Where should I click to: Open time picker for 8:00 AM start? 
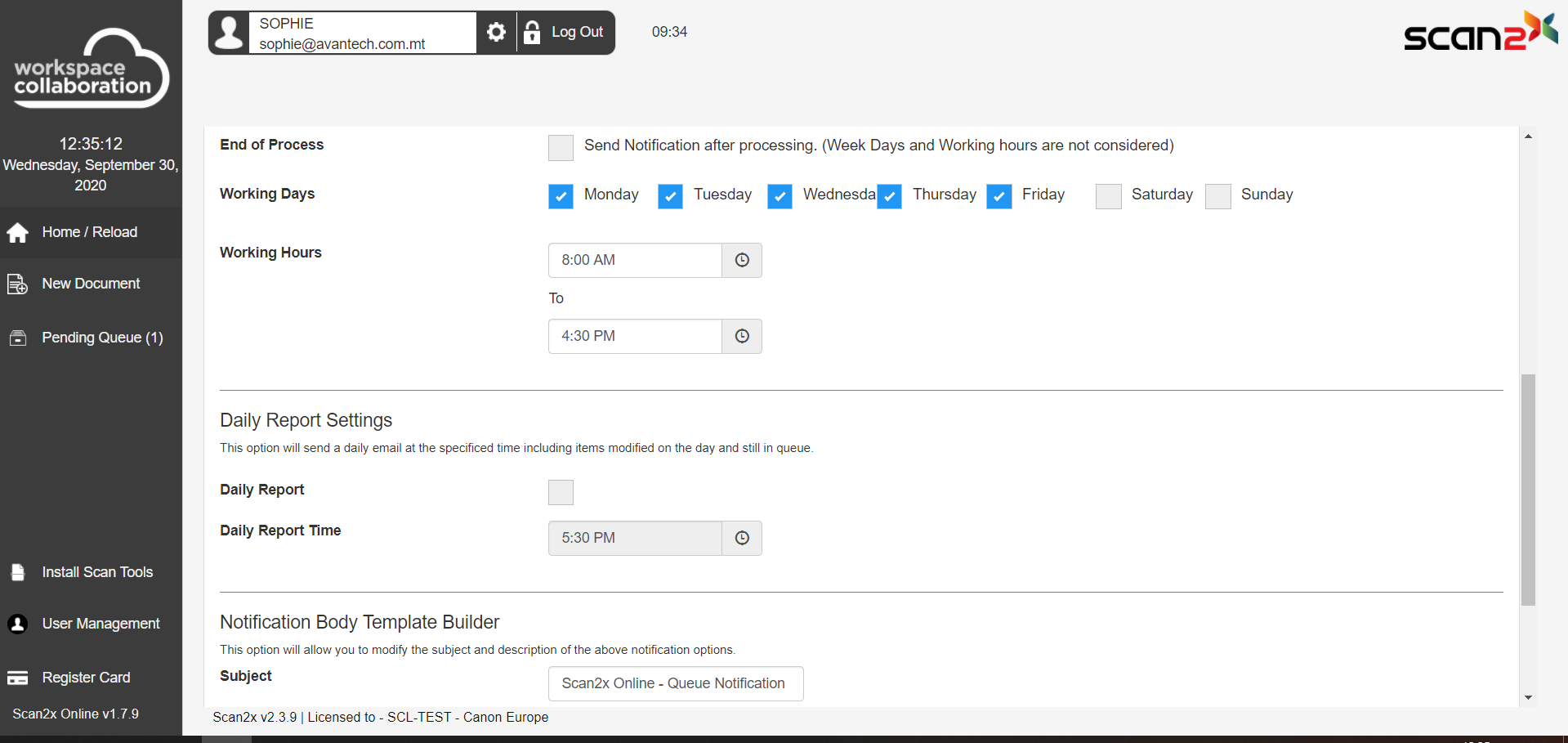click(742, 260)
